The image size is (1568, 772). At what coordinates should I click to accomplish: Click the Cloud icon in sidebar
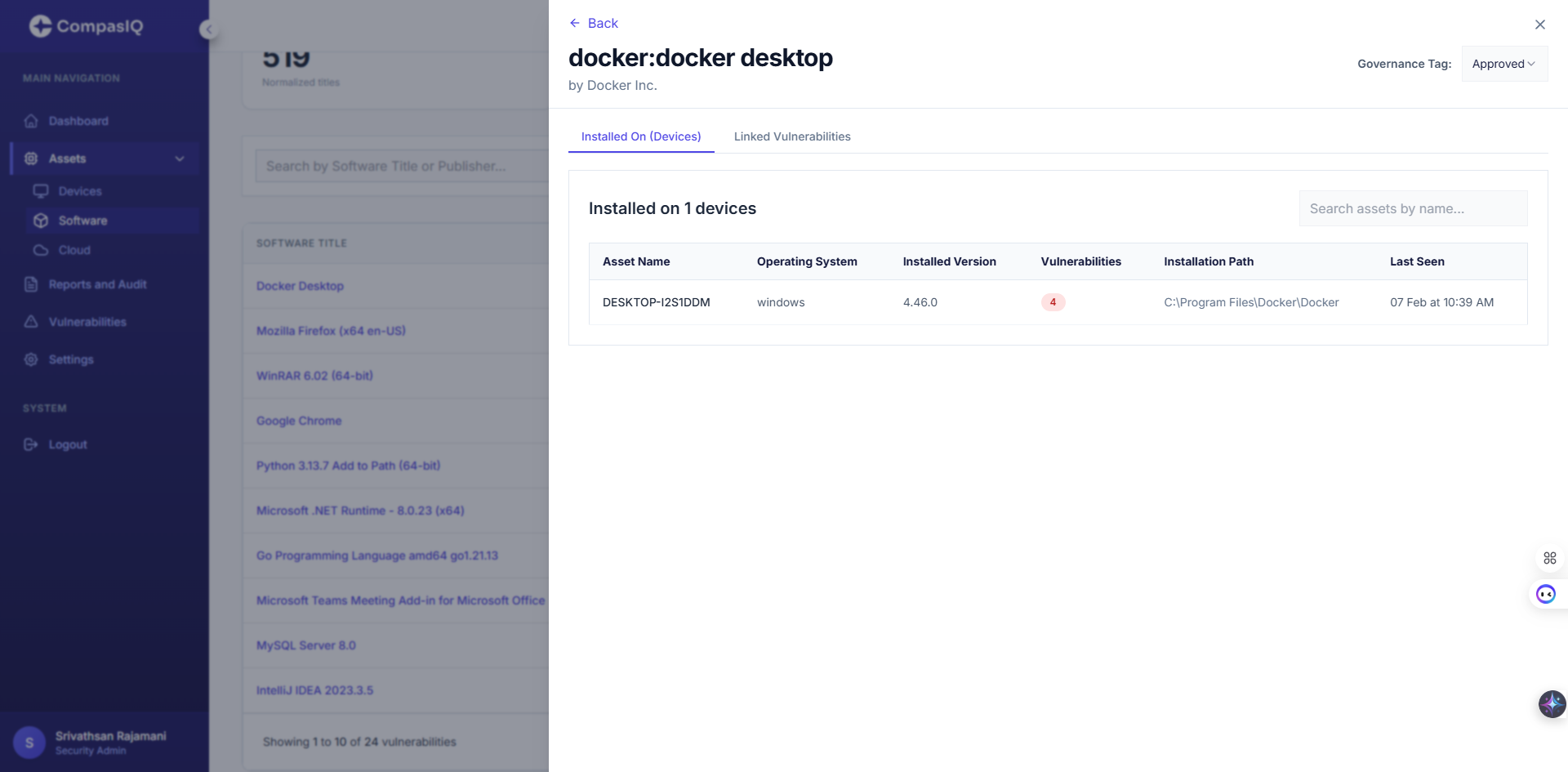tap(41, 250)
